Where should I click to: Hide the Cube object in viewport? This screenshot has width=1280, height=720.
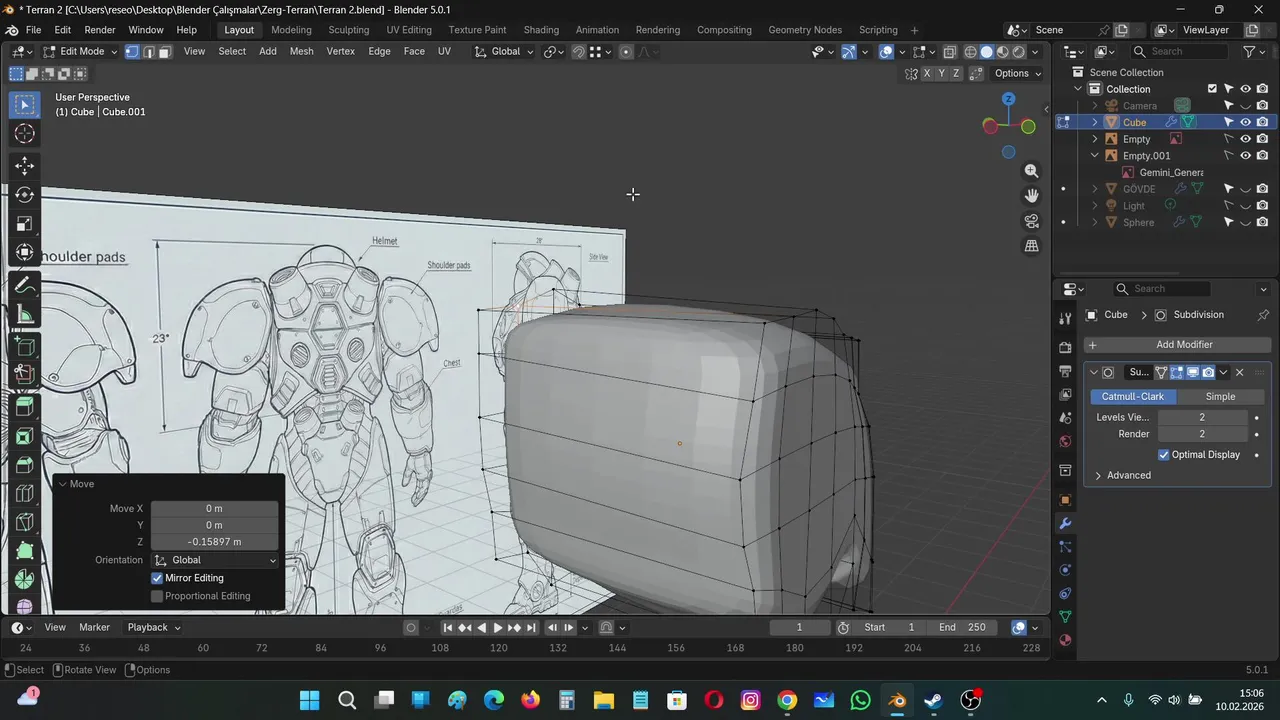pyautogui.click(x=1245, y=122)
